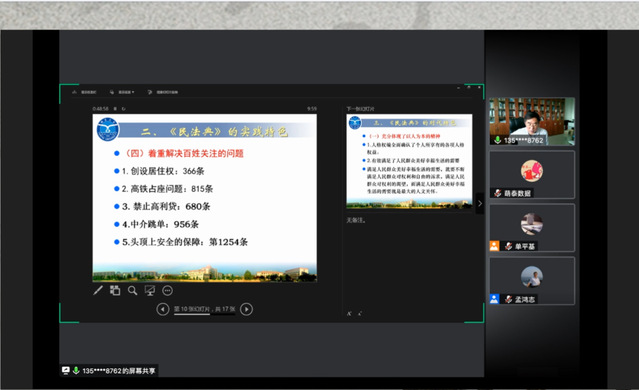Open the see-all-slides grid view
This screenshot has width=639, height=390.
[x=115, y=291]
